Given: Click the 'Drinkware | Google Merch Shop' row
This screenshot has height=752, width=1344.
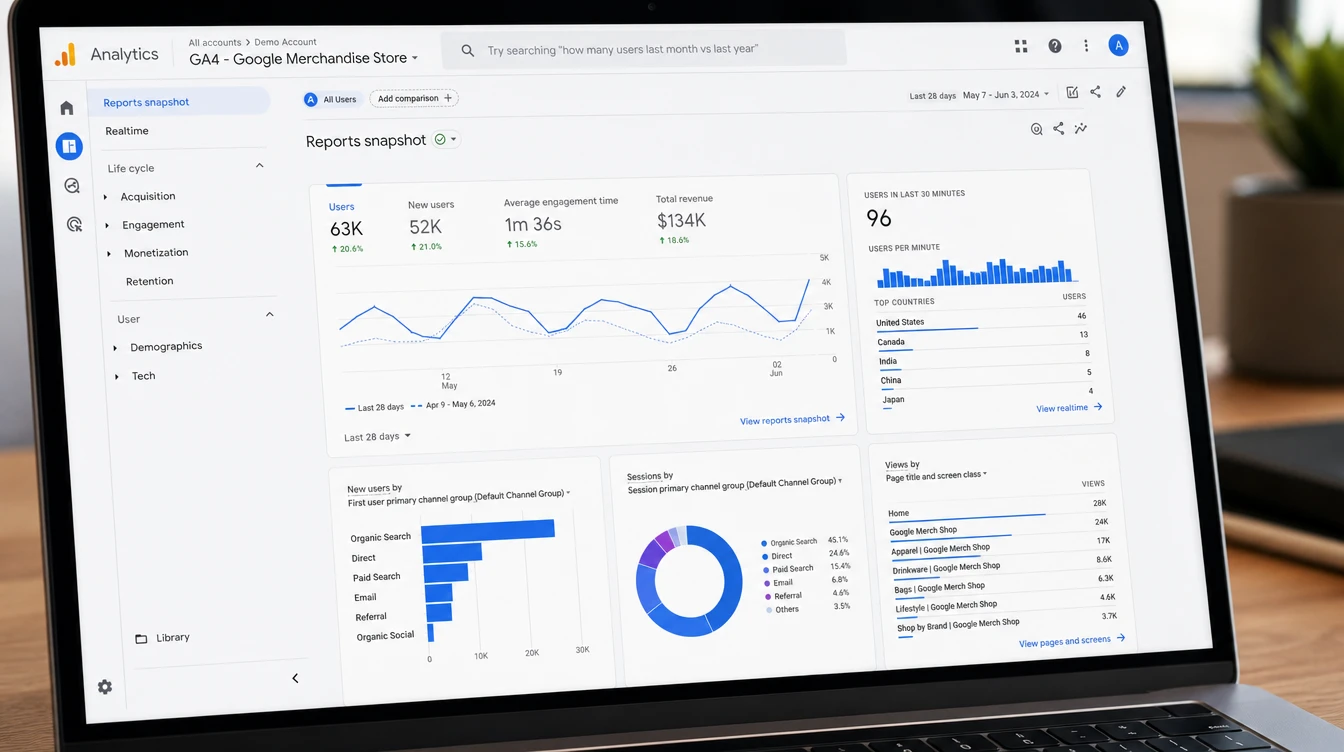Looking at the screenshot, I should point(1003,567).
